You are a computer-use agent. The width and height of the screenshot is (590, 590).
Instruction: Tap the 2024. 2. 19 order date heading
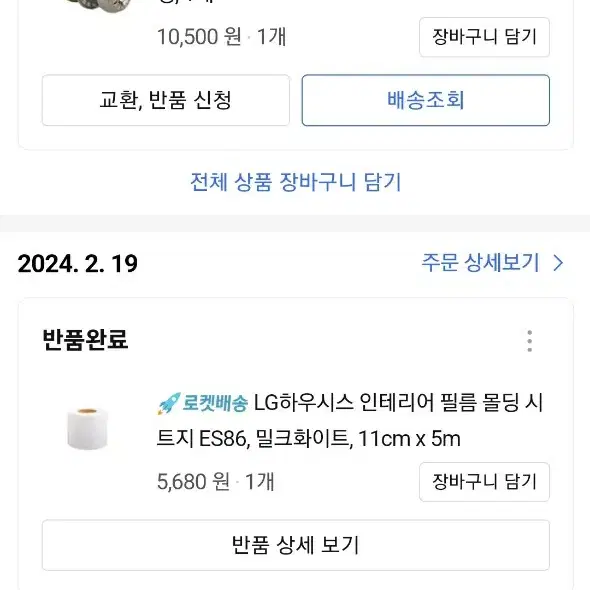tap(78, 263)
